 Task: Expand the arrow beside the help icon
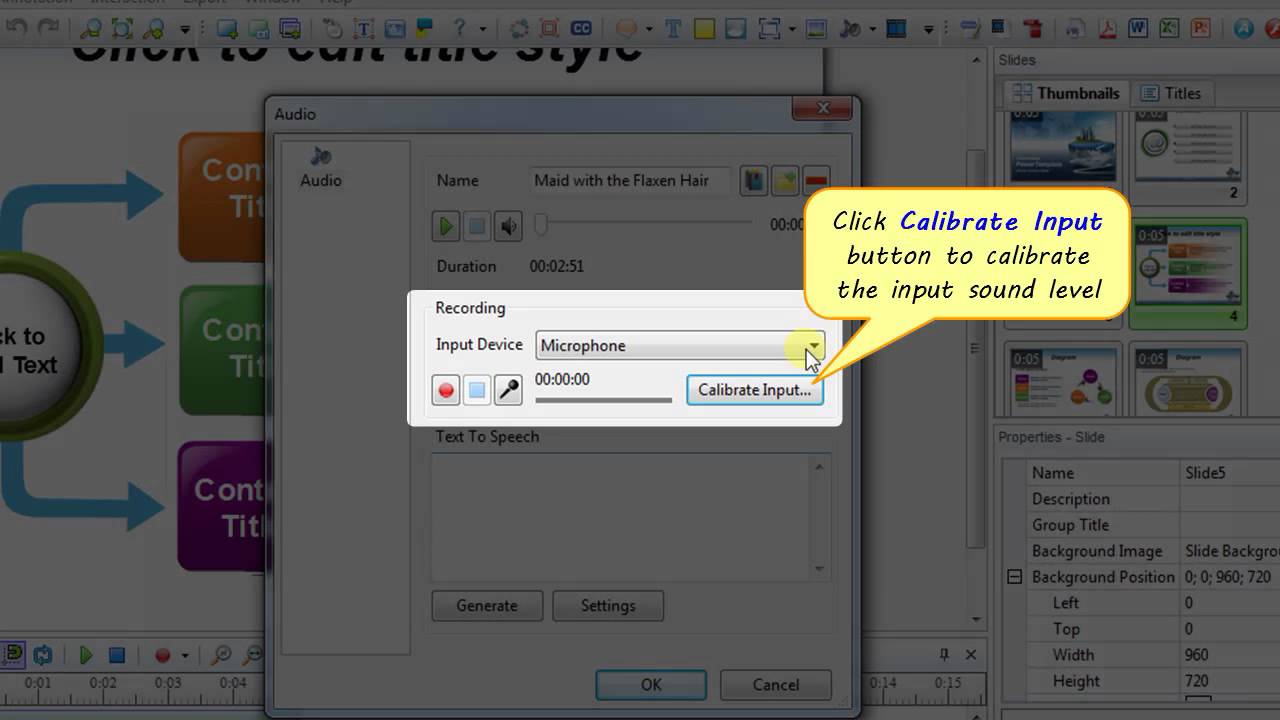[484, 30]
